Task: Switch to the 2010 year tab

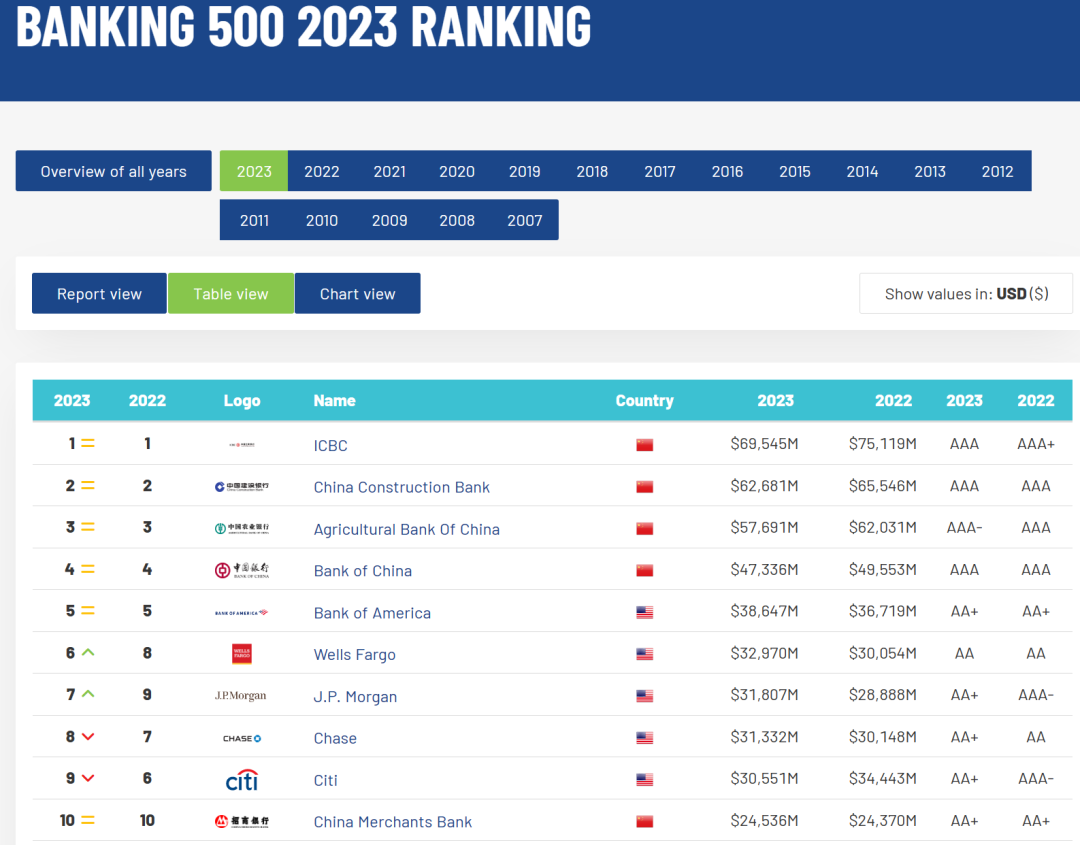Action: coord(322,220)
